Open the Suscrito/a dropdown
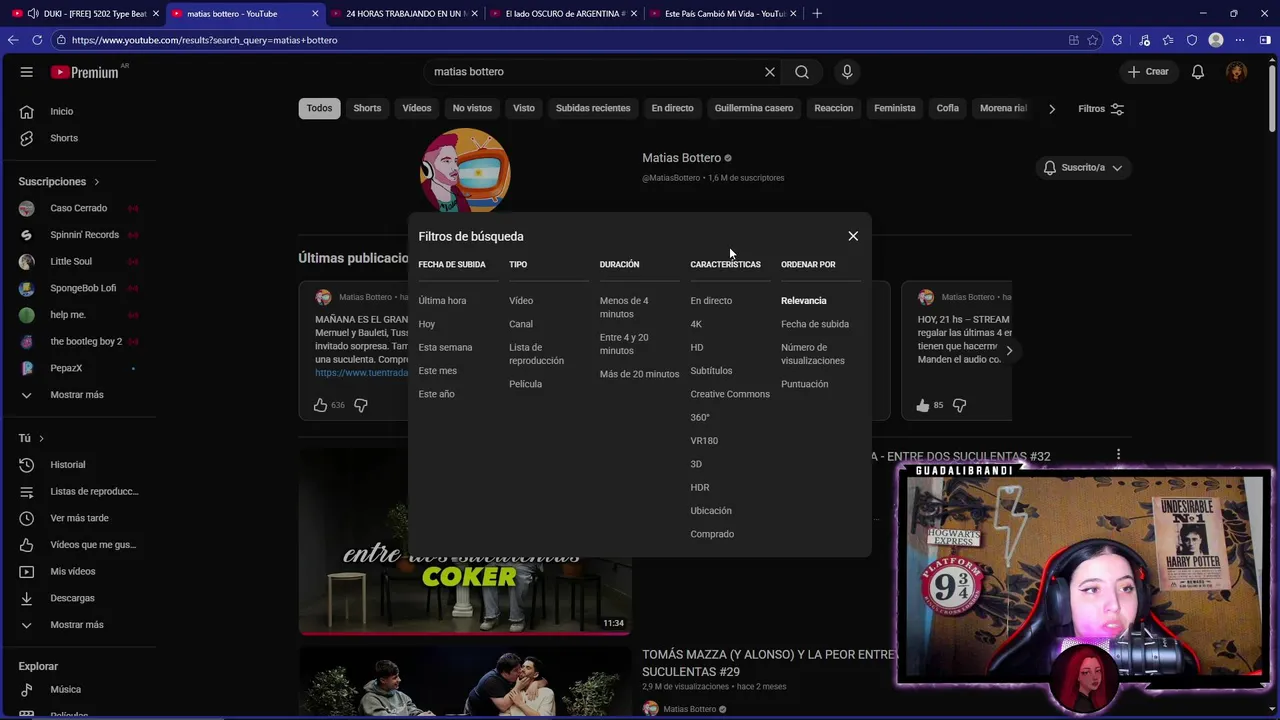Viewport: 1280px width, 720px height. click(1083, 168)
